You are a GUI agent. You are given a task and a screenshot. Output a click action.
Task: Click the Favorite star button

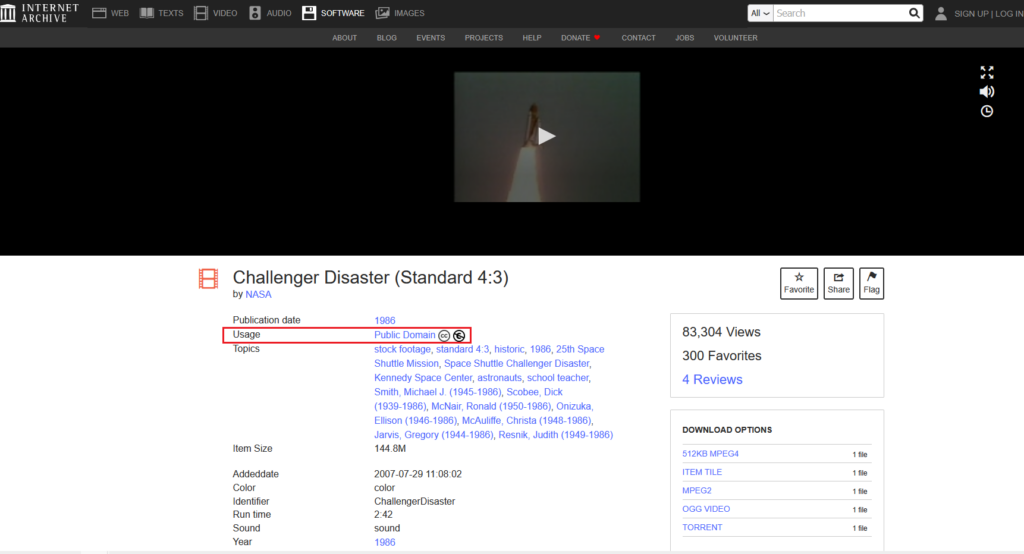[x=799, y=284]
